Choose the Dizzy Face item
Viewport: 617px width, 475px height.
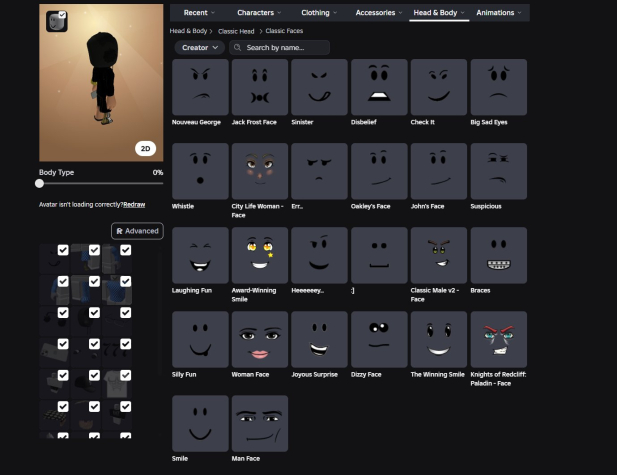(x=379, y=339)
